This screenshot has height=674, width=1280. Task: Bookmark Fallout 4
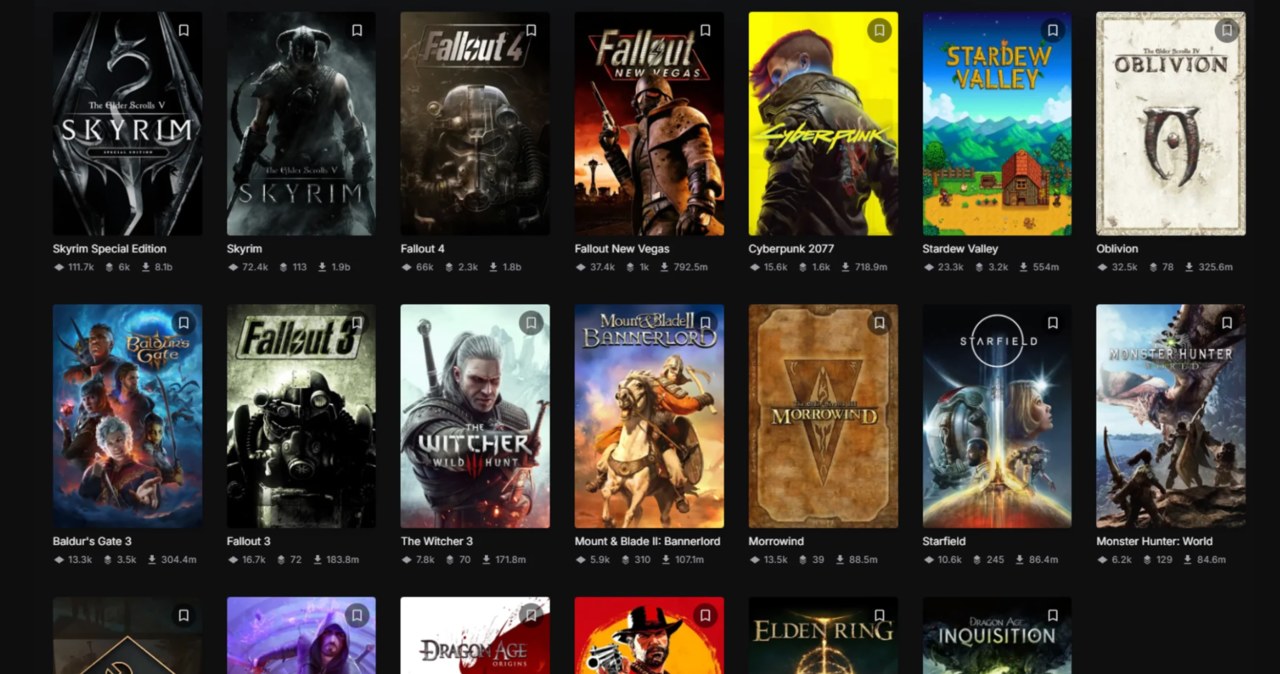click(531, 30)
